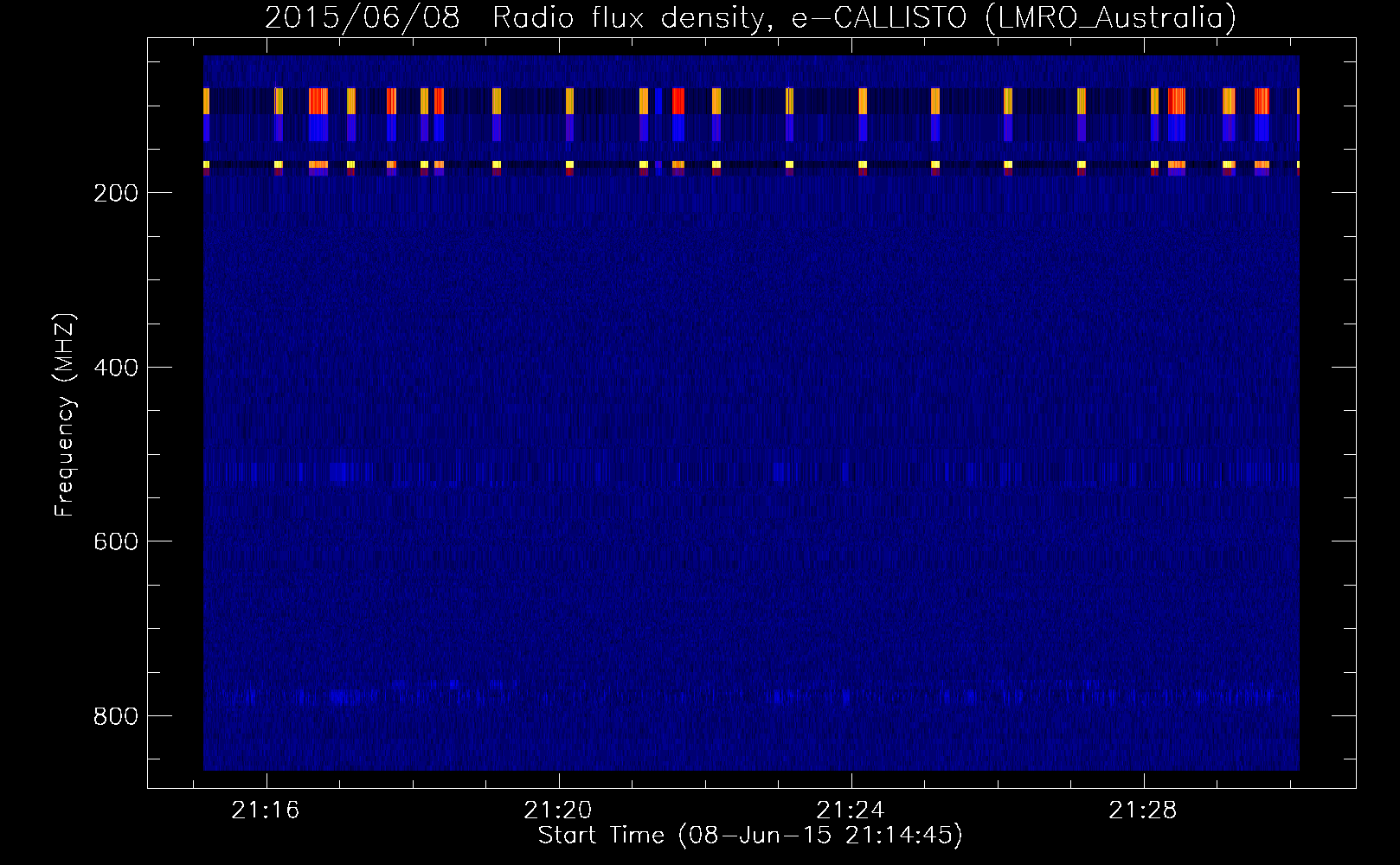This screenshot has width=1400, height=865.
Task: Click the 400 frequency tick label
Action: [x=116, y=368]
